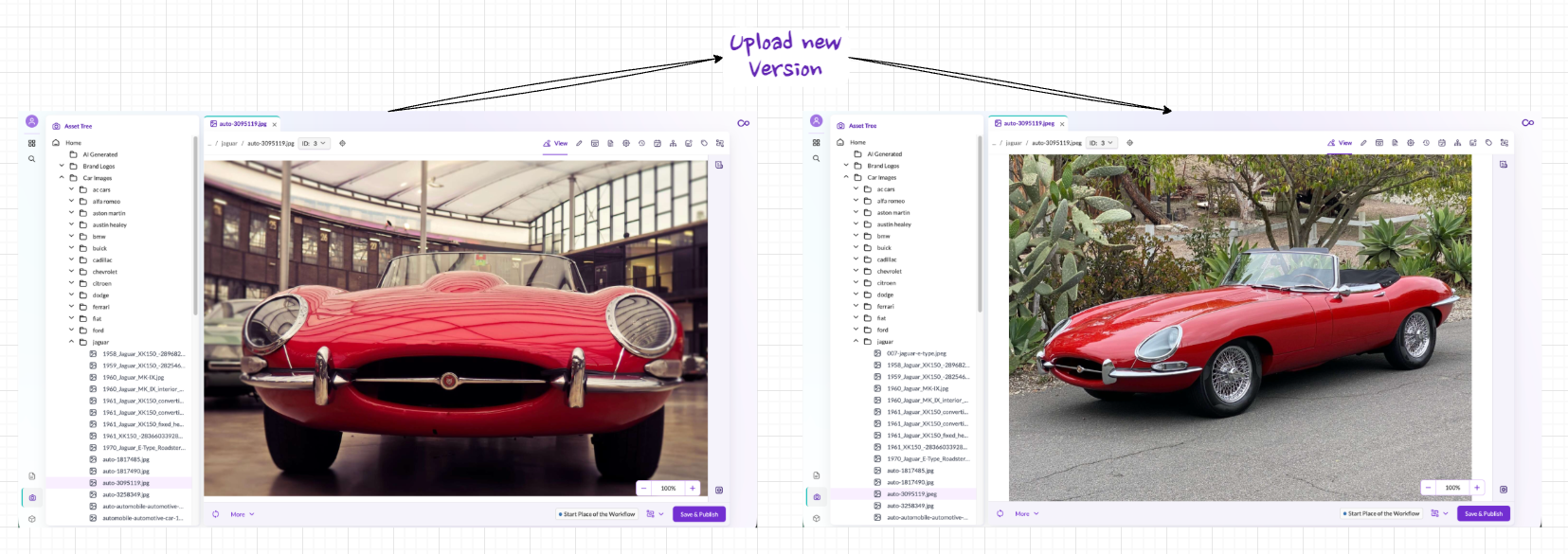The height and width of the screenshot is (554, 1568).
Task: Click Save & Publish in the .jpg window
Action: point(699,514)
